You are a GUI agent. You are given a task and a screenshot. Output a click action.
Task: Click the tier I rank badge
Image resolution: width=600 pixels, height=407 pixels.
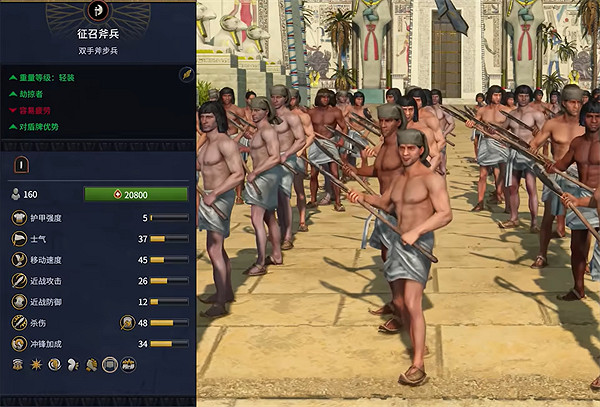point(21,165)
